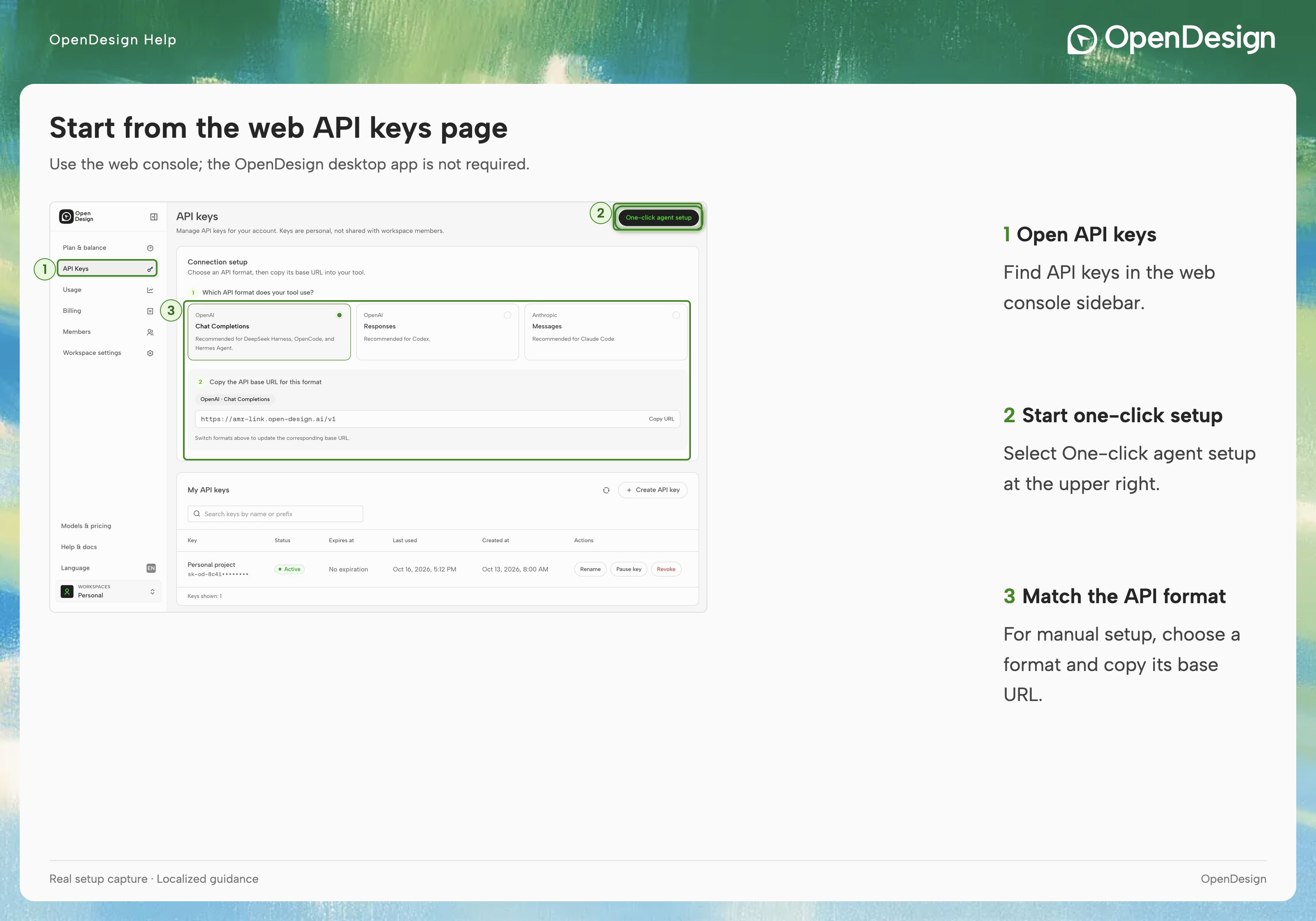
Task: Expand the Personal workspace switcher chevron
Action: click(x=153, y=592)
